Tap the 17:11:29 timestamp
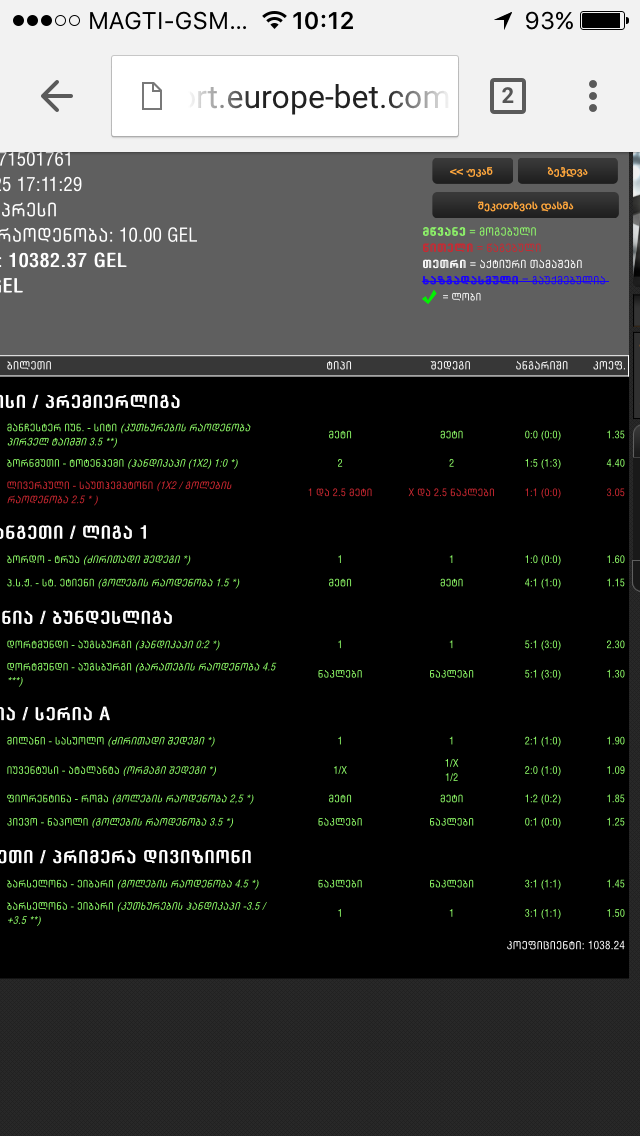 (x=51, y=184)
